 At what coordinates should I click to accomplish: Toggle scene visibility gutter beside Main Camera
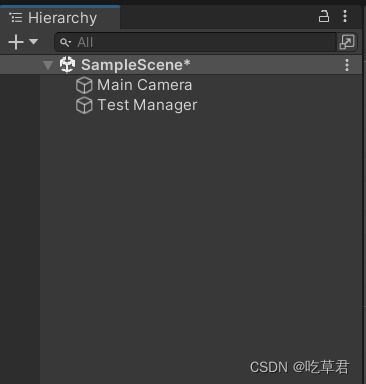click(20, 85)
